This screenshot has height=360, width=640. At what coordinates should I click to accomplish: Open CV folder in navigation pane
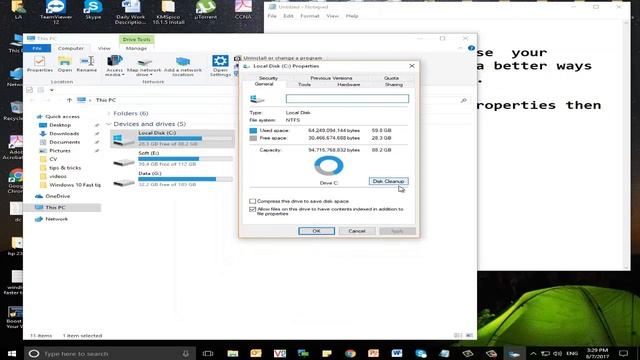pyautogui.click(x=53, y=159)
